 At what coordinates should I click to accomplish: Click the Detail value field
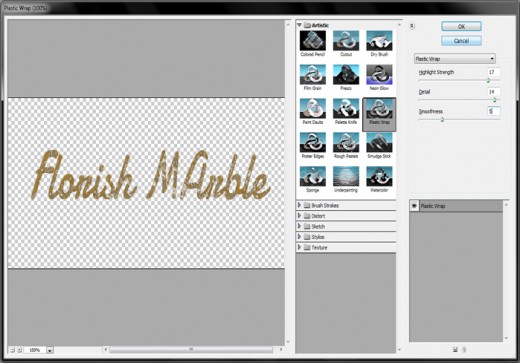(x=494, y=92)
